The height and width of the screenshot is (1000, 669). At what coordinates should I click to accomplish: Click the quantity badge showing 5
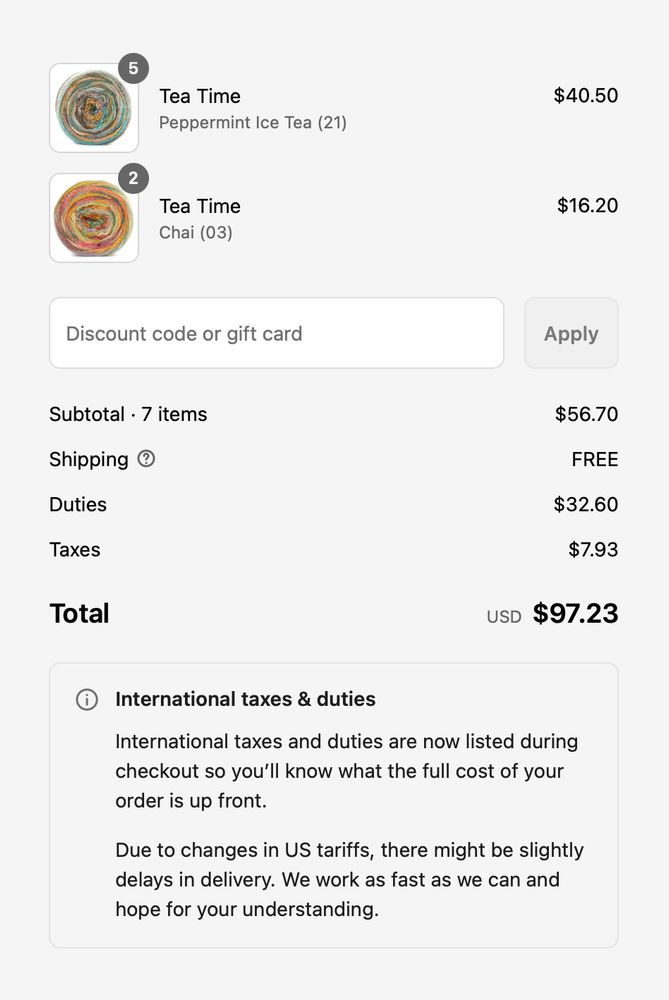pyautogui.click(x=133, y=69)
